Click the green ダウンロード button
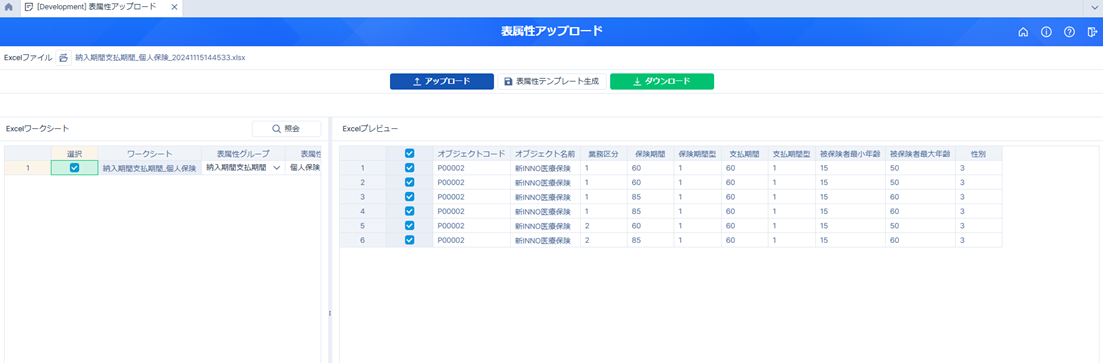The width and height of the screenshot is (1103, 363). tap(662, 82)
